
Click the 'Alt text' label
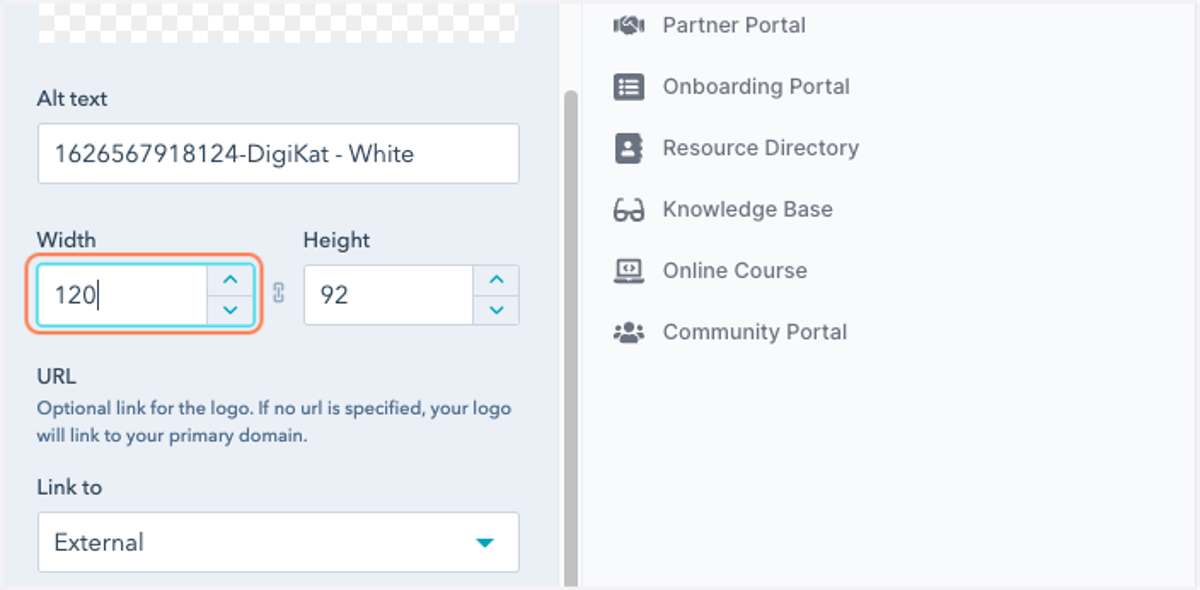tap(72, 99)
